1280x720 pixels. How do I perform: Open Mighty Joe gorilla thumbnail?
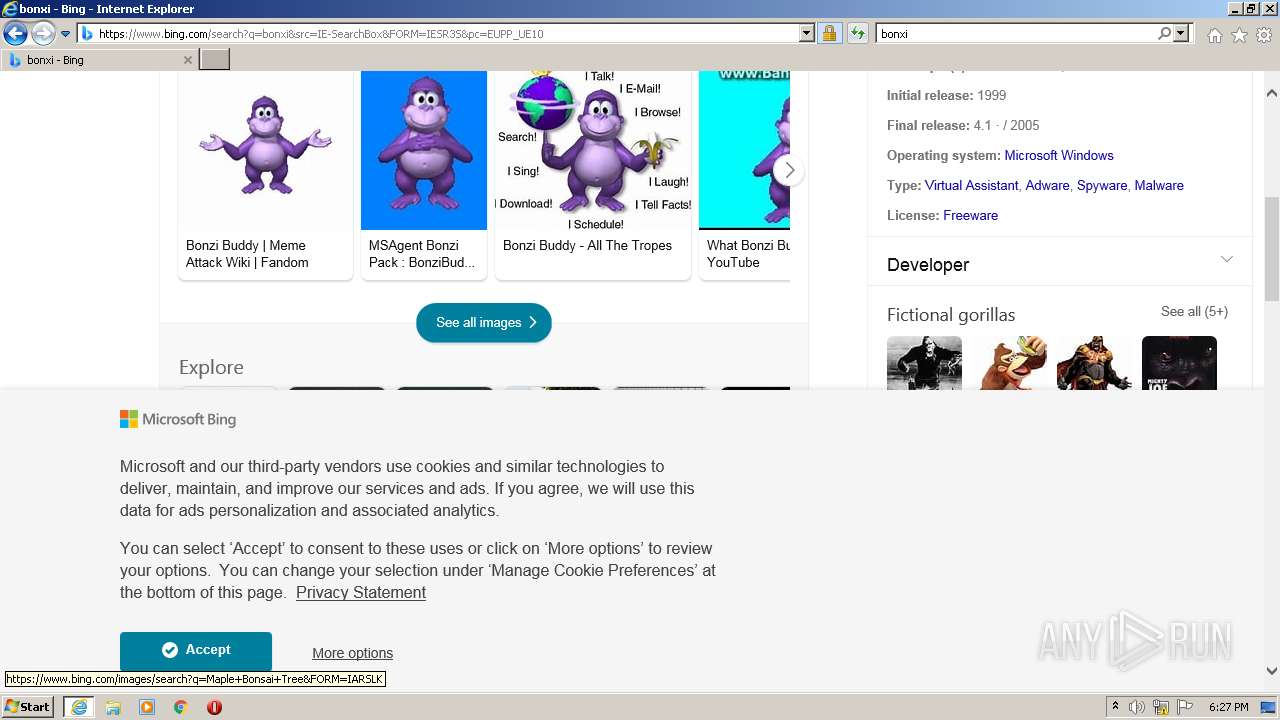pyautogui.click(x=1179, y=363)
